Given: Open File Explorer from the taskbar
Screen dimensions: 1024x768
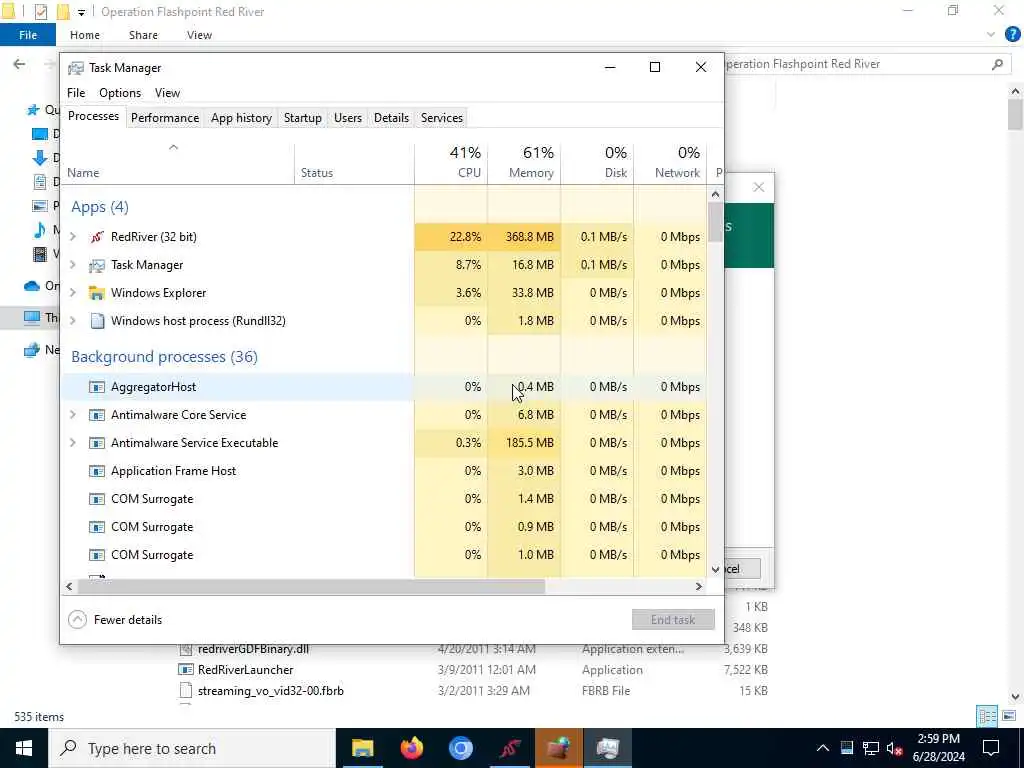Looking at the screenshot, I should click(362, 748).
